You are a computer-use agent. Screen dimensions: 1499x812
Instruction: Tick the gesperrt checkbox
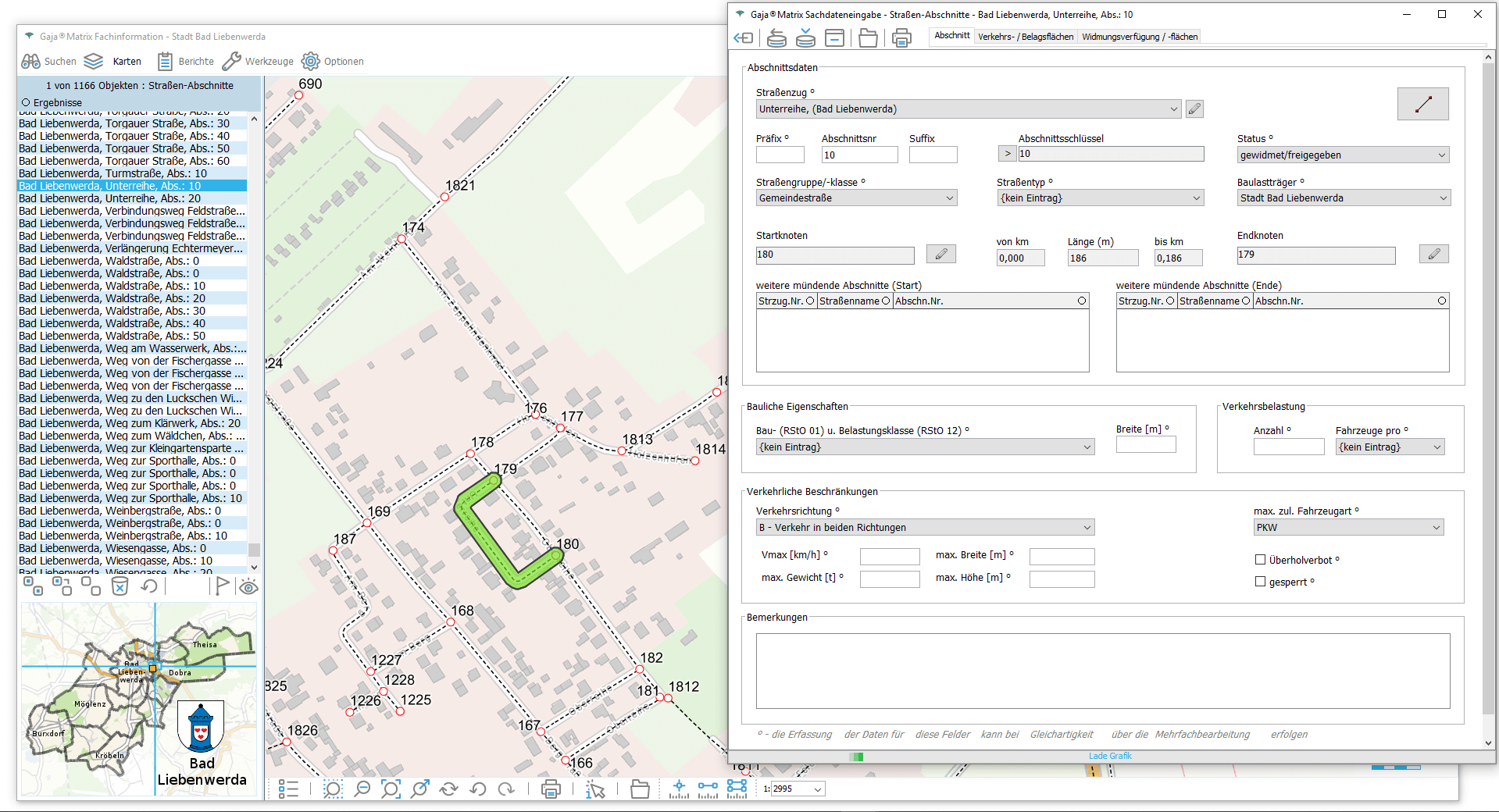(x=1260, y=582)
